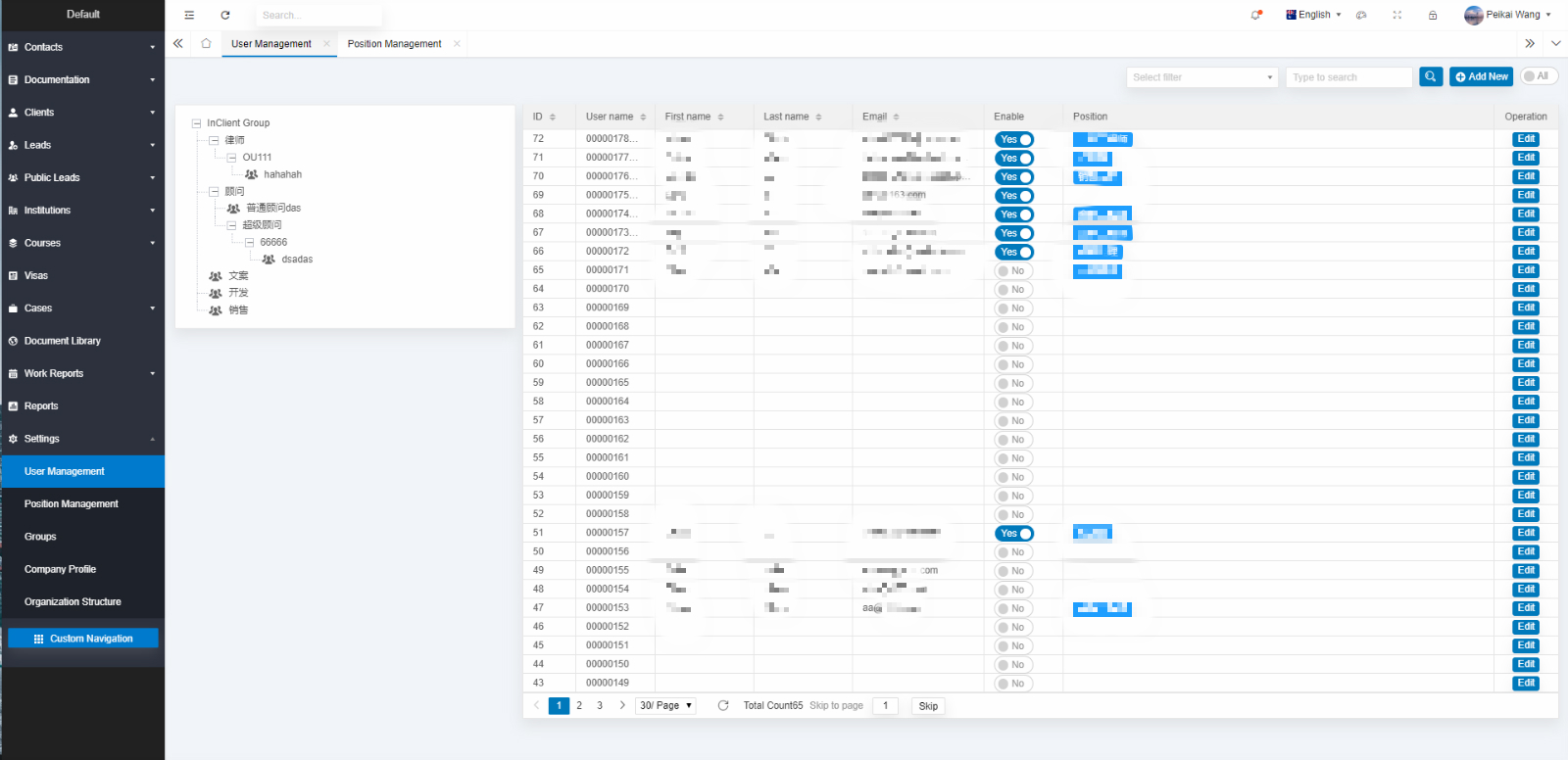This screenshot has width=1568, height=760.
Task: Edit the user with ID 72
Action: tap(1526, 139)
